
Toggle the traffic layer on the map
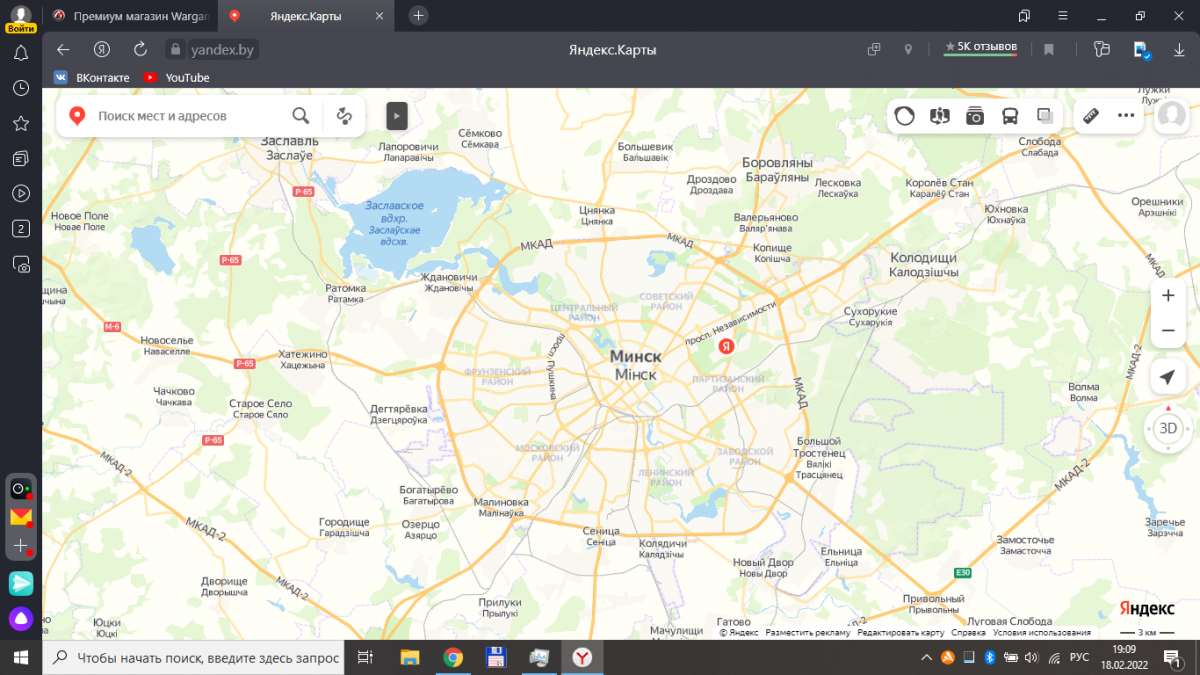904,116
